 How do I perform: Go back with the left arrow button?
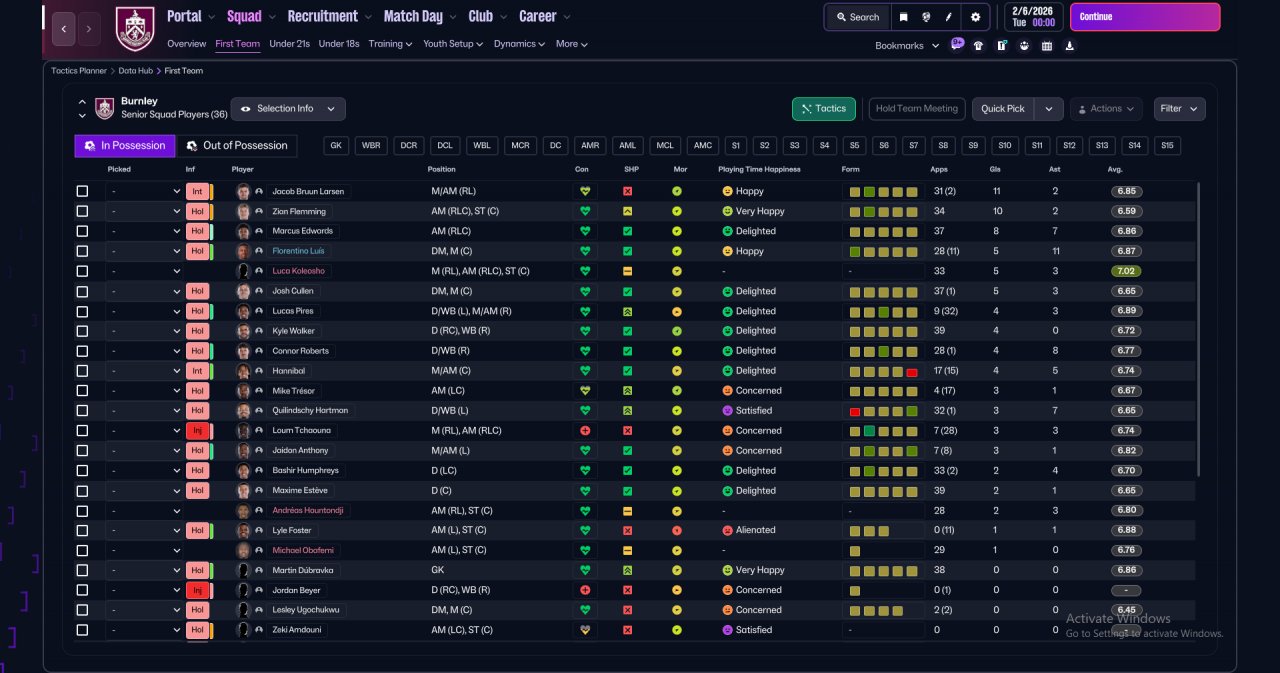tap(63, 29)
